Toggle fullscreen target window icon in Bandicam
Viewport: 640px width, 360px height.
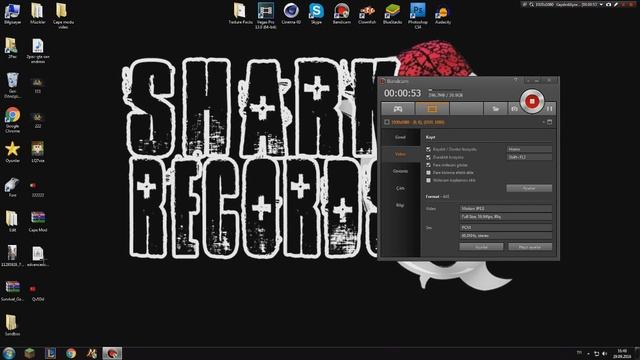549,122
